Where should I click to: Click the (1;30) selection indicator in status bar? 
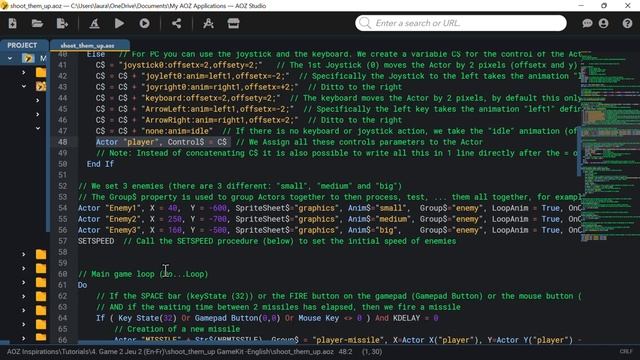click(372, 351)
